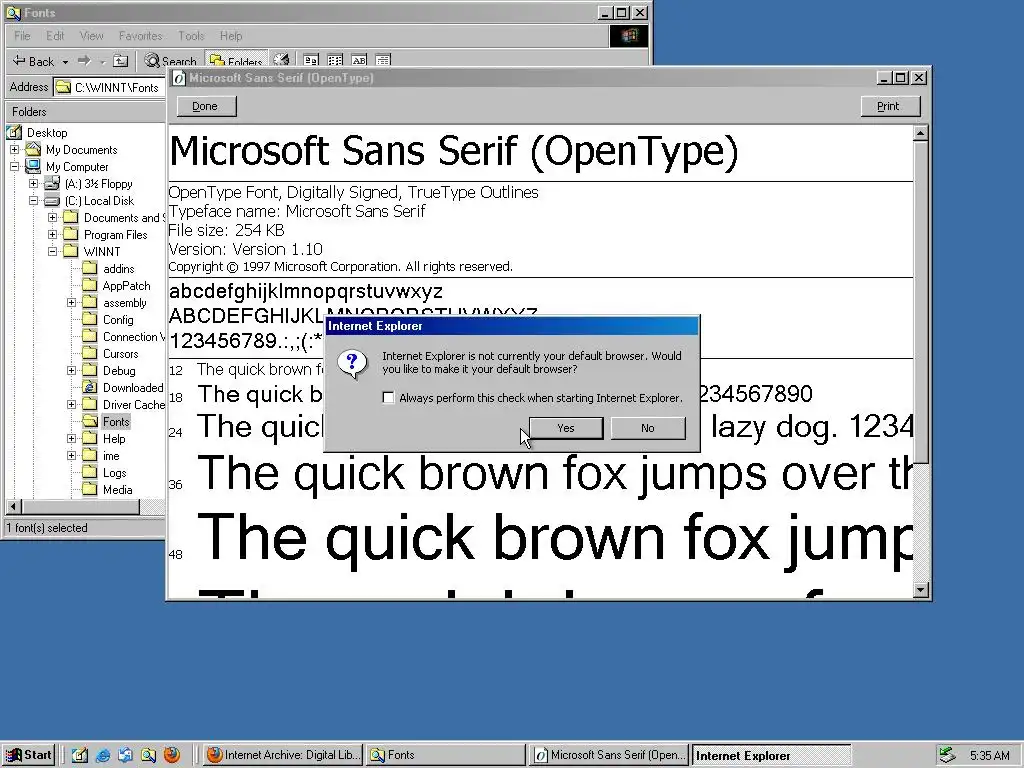Select the fonts-by-similarity view icon
Image resolution: width=1024 pixels, height=768 pixels.
pyautogui.click(x=359, y=60)
